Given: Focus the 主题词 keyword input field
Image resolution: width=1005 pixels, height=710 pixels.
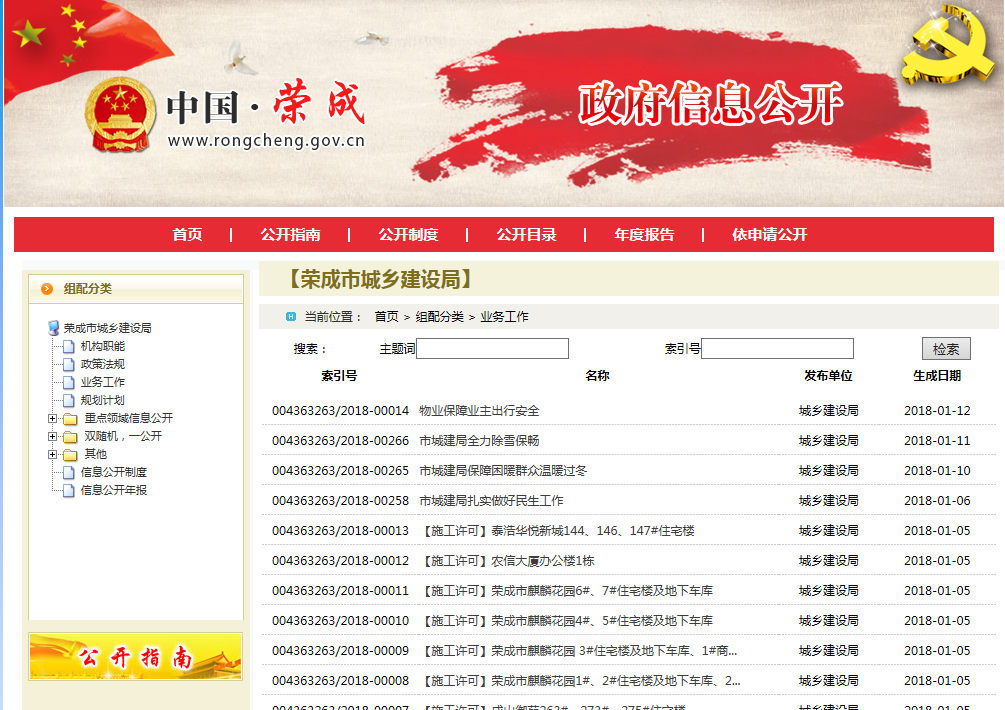Looking at the screenshot, I should [492, 349].
